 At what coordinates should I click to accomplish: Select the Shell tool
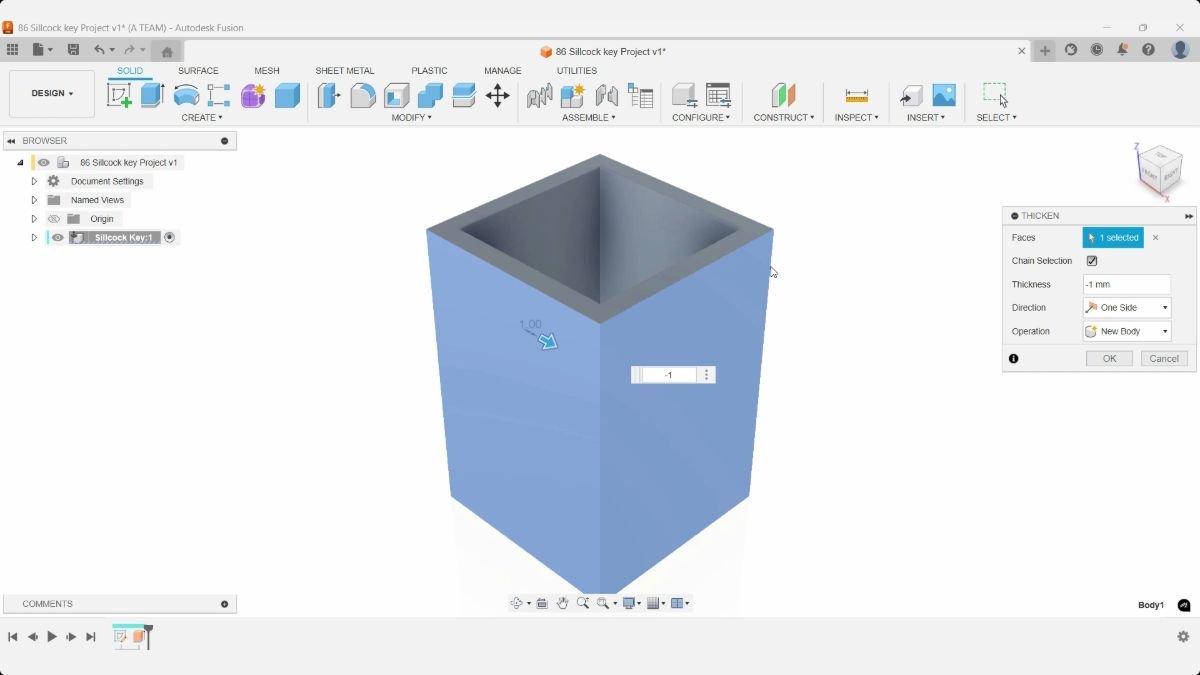pos(397,95)
